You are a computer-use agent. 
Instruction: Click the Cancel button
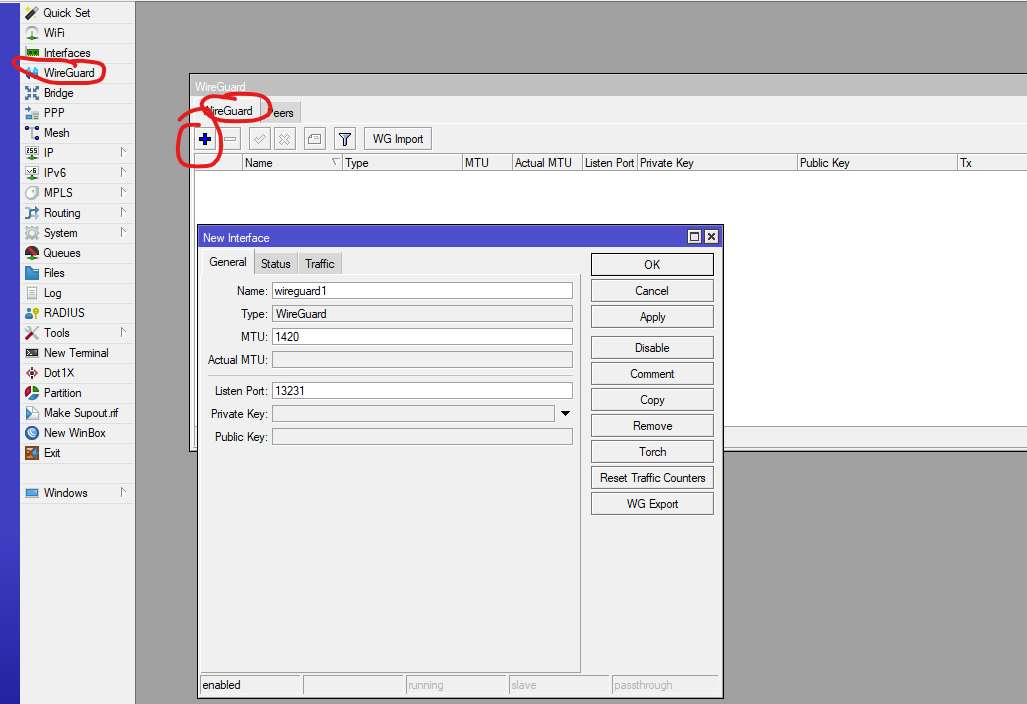[x=652, y=291]
